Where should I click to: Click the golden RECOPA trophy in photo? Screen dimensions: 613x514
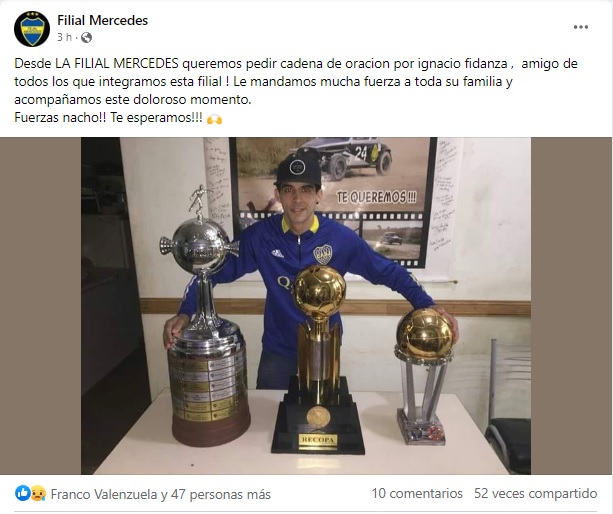pyautogui.click(x=318, y=360)
